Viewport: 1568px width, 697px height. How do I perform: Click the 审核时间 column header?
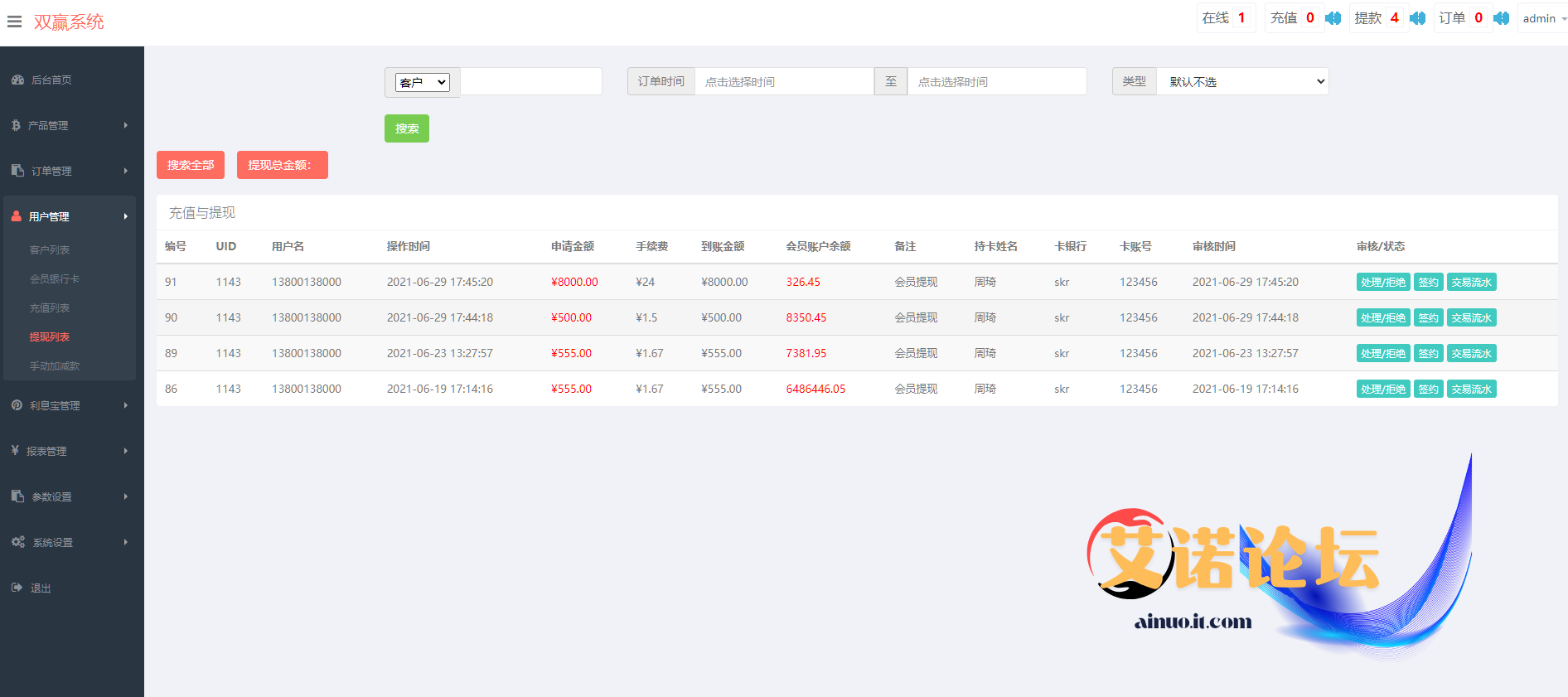pyautogui.click(x=1214, y=246)
